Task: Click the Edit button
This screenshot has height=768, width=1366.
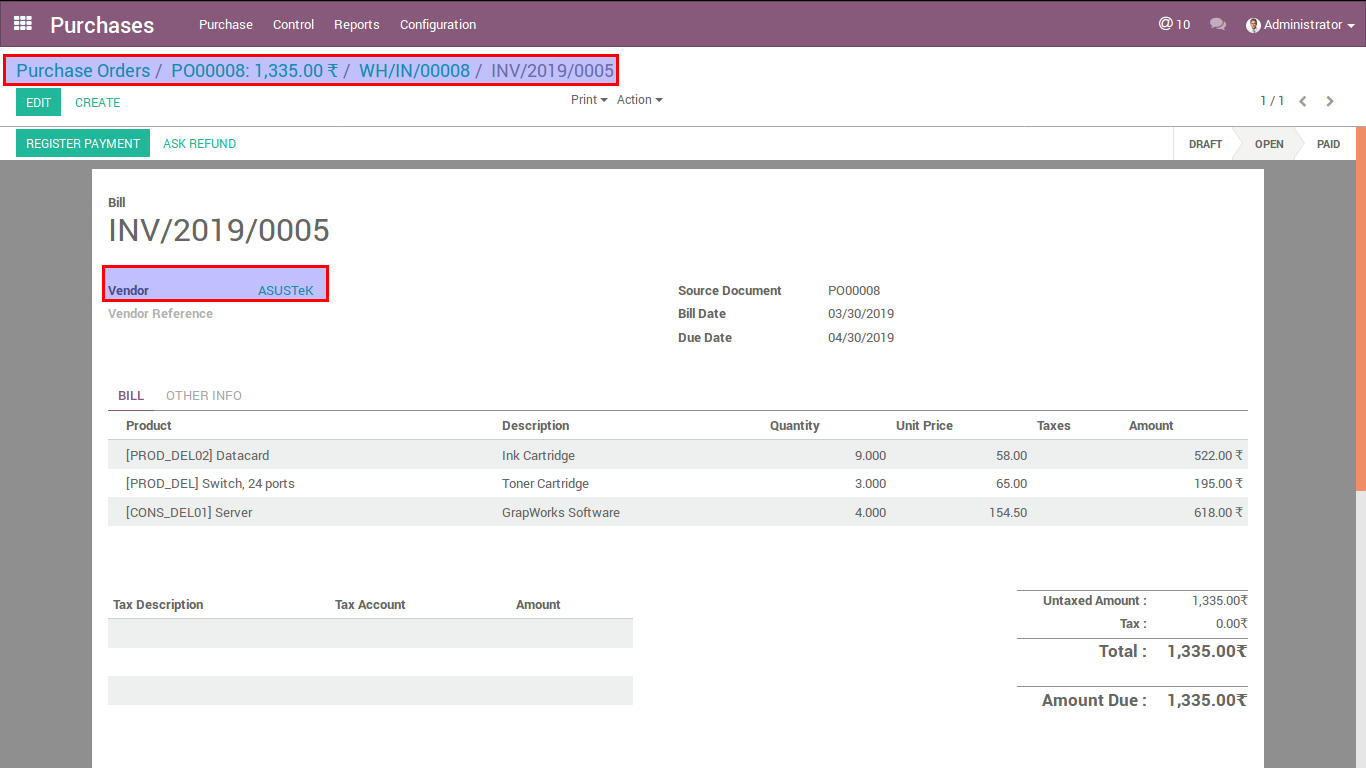Action: click(x=38, y=102)
